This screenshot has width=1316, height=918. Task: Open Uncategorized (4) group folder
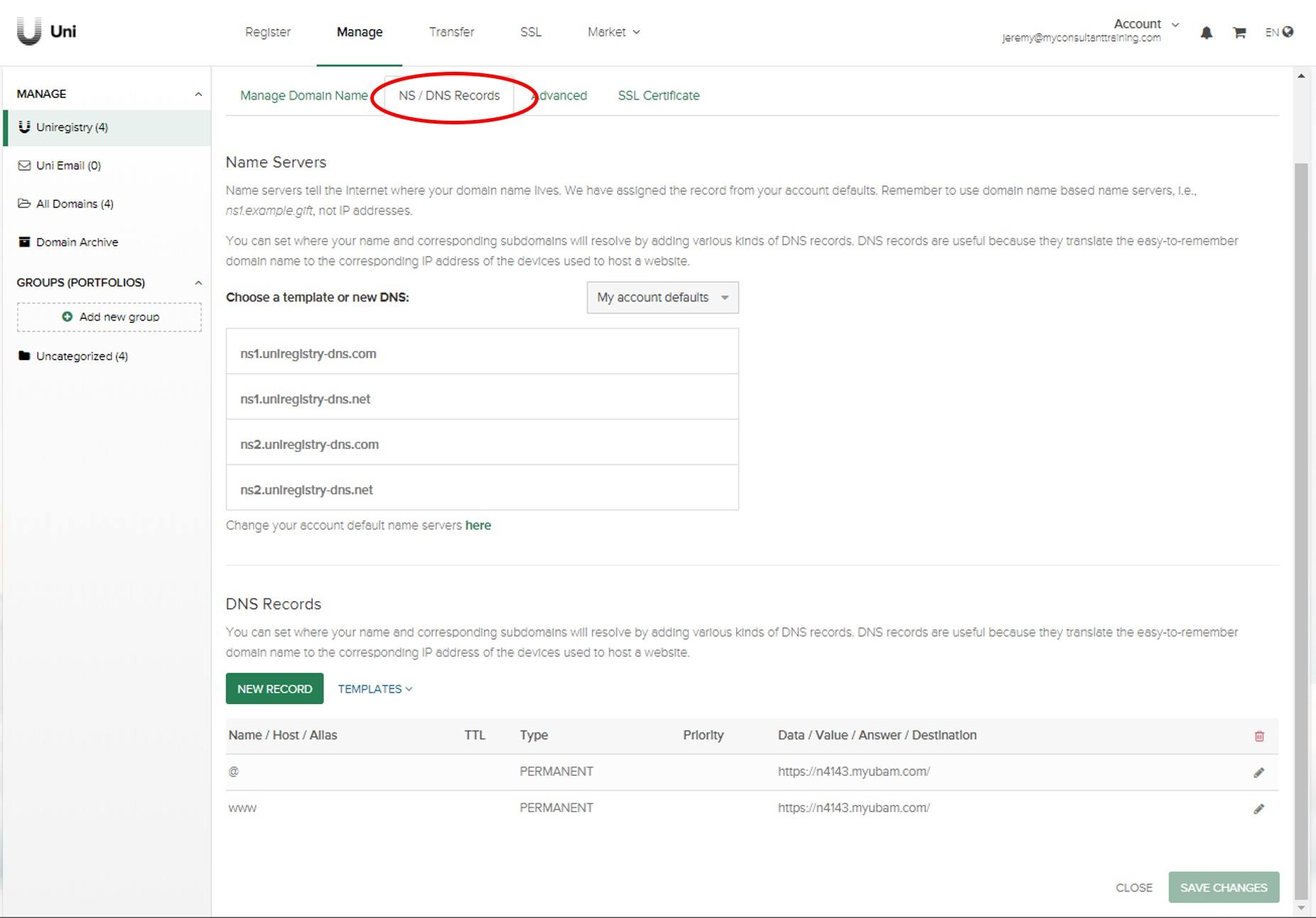[x=73, y=356]
